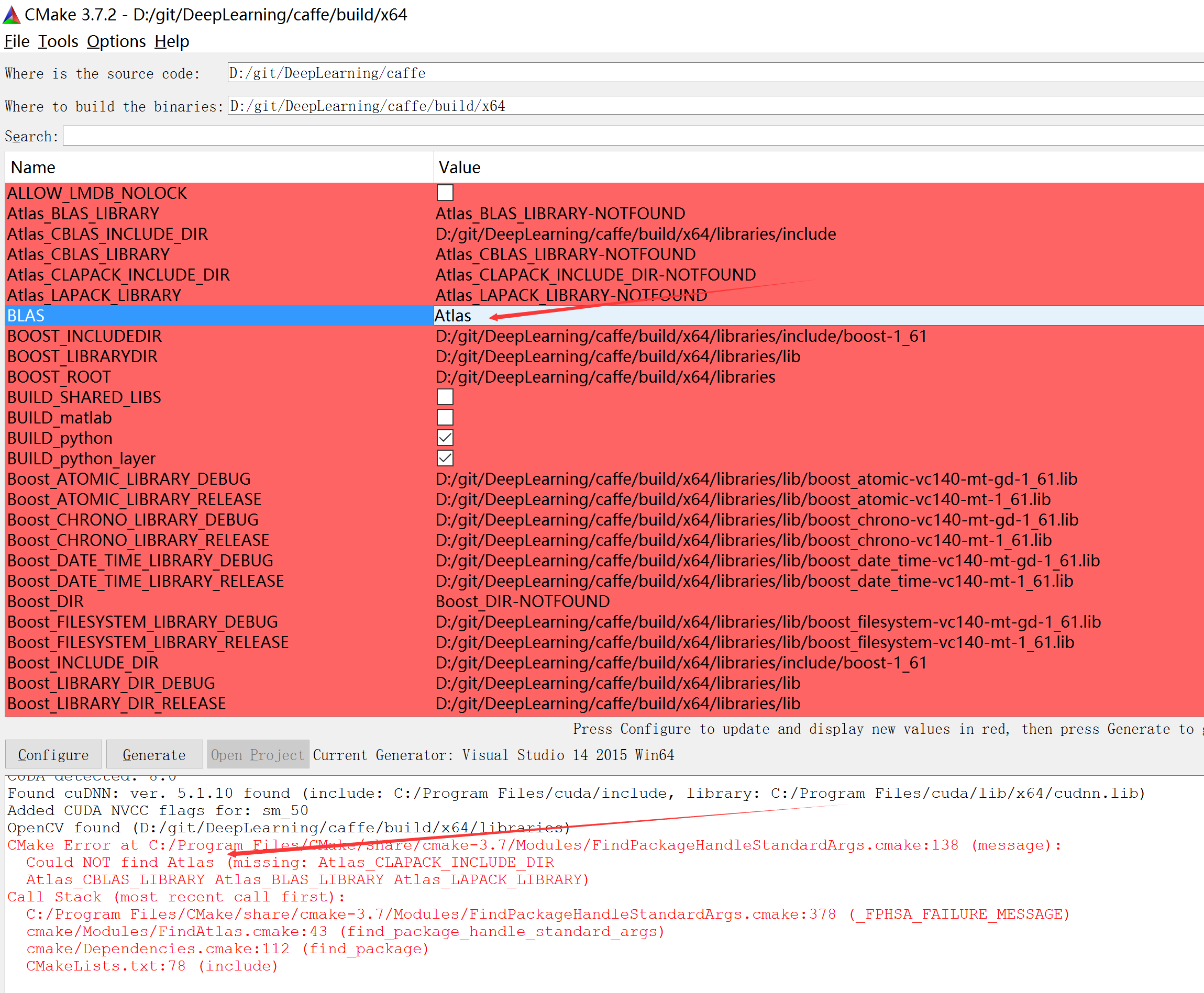The width and height of the screenshot is (1204, 993).
Task: Click the Generate button
Action: (154, 755)
